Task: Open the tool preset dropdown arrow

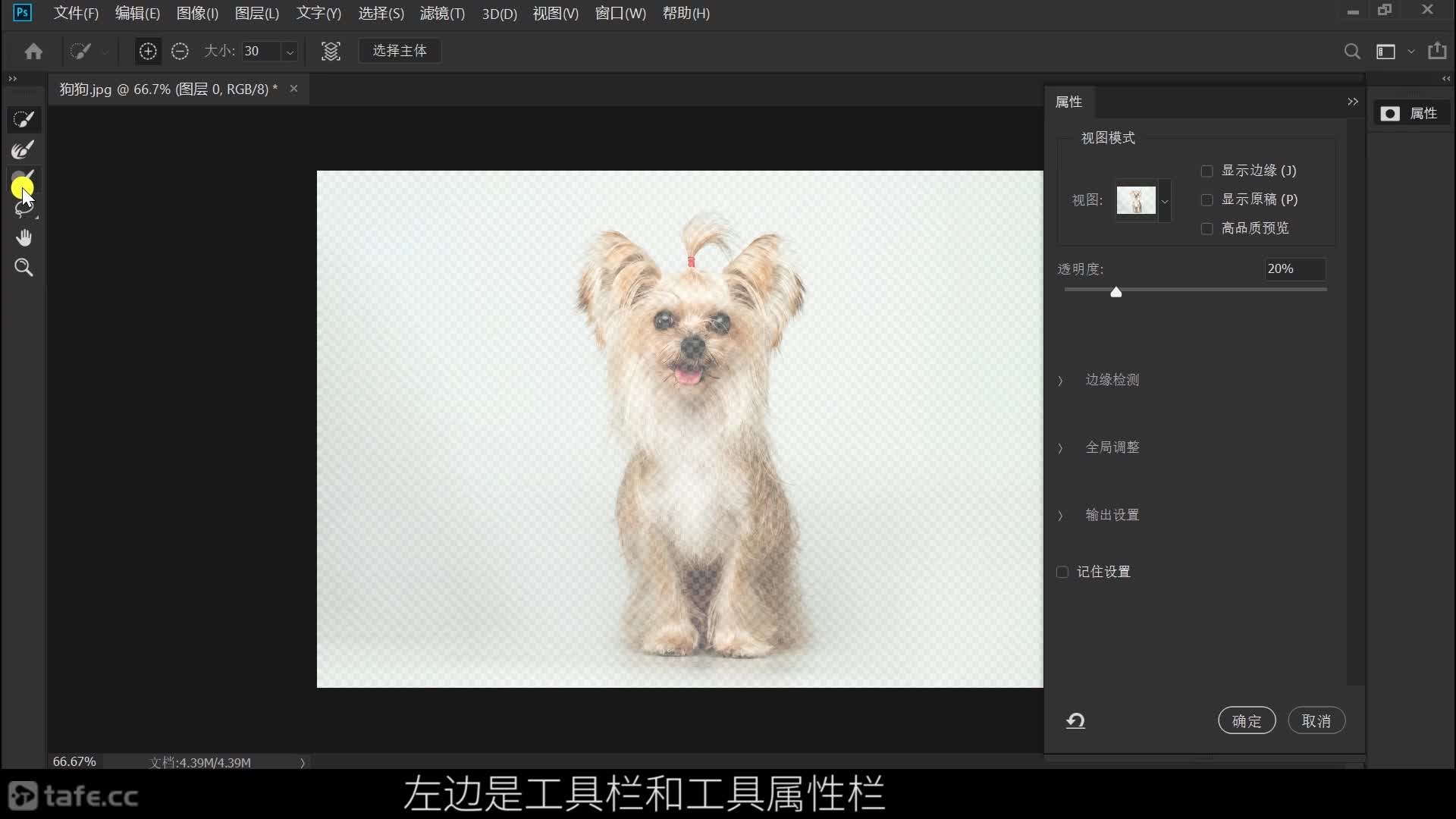Action: tap(105, 52)
